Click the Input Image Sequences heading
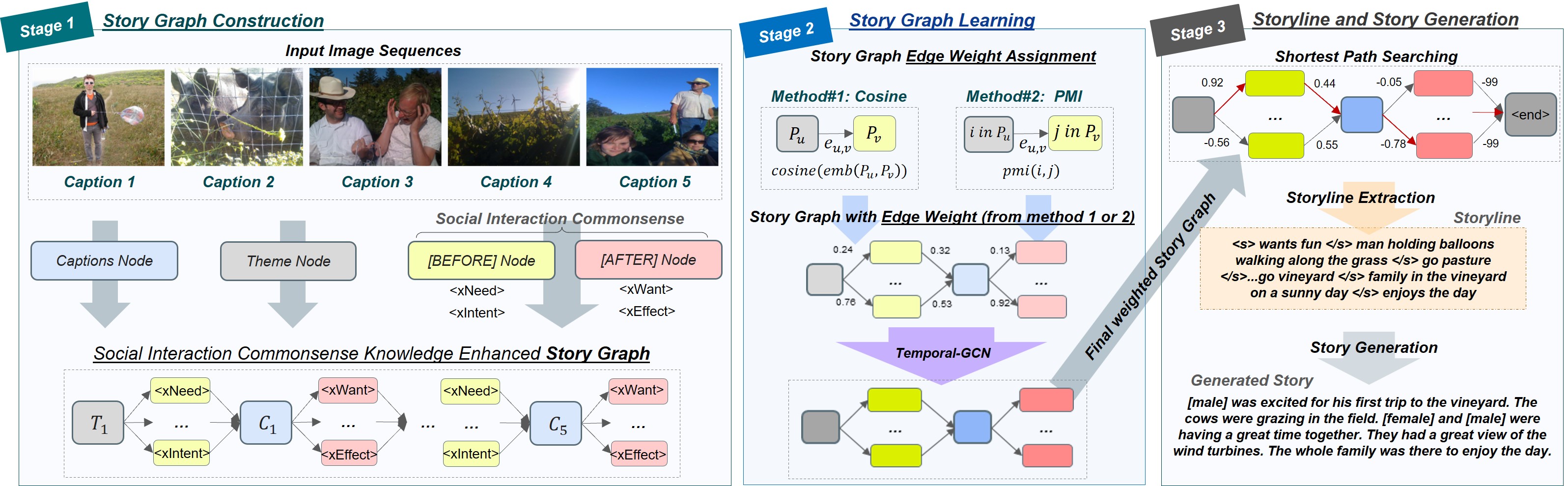1568x486 pixels. pyautogui.click(x=373, y=51)
